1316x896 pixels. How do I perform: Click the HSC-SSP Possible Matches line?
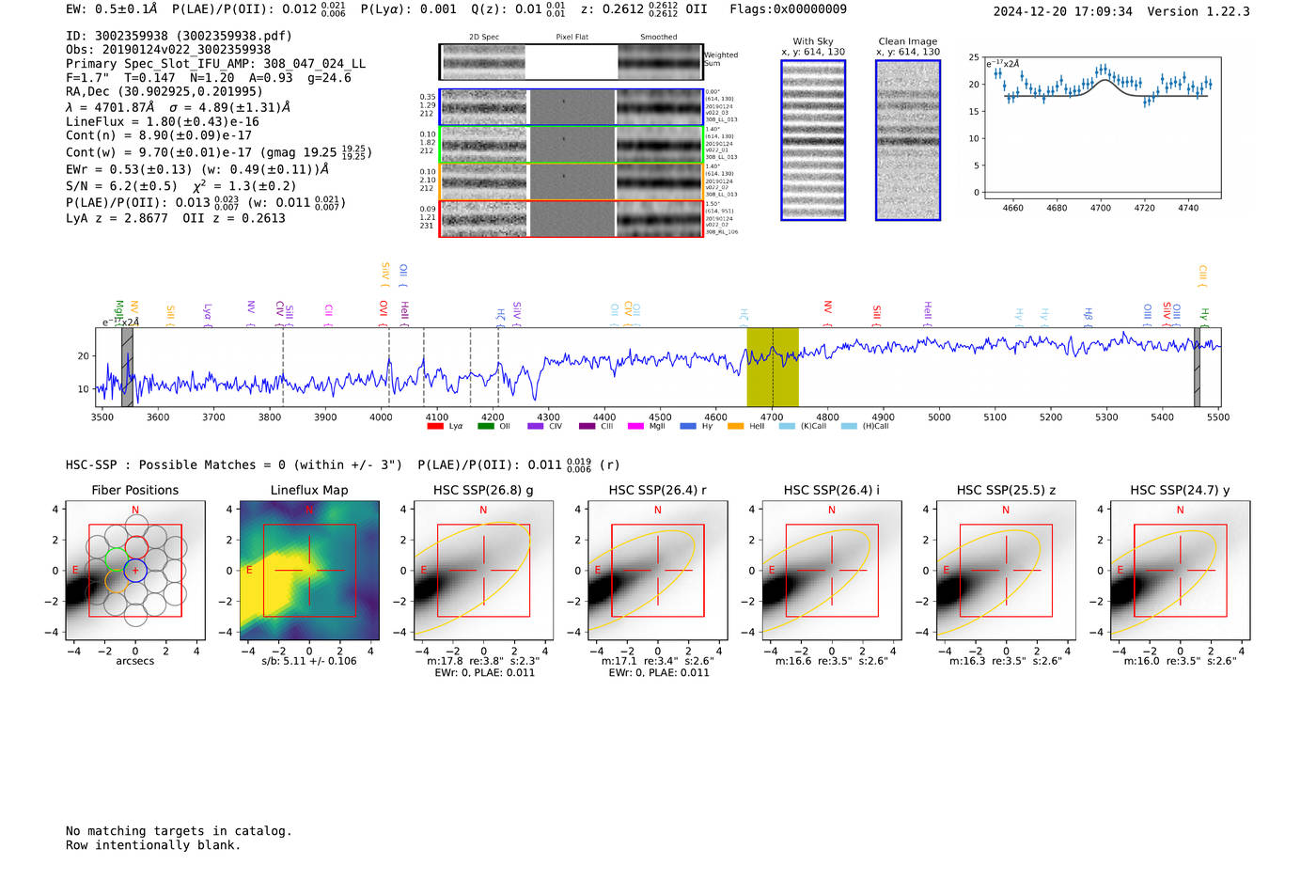point(343,464)
